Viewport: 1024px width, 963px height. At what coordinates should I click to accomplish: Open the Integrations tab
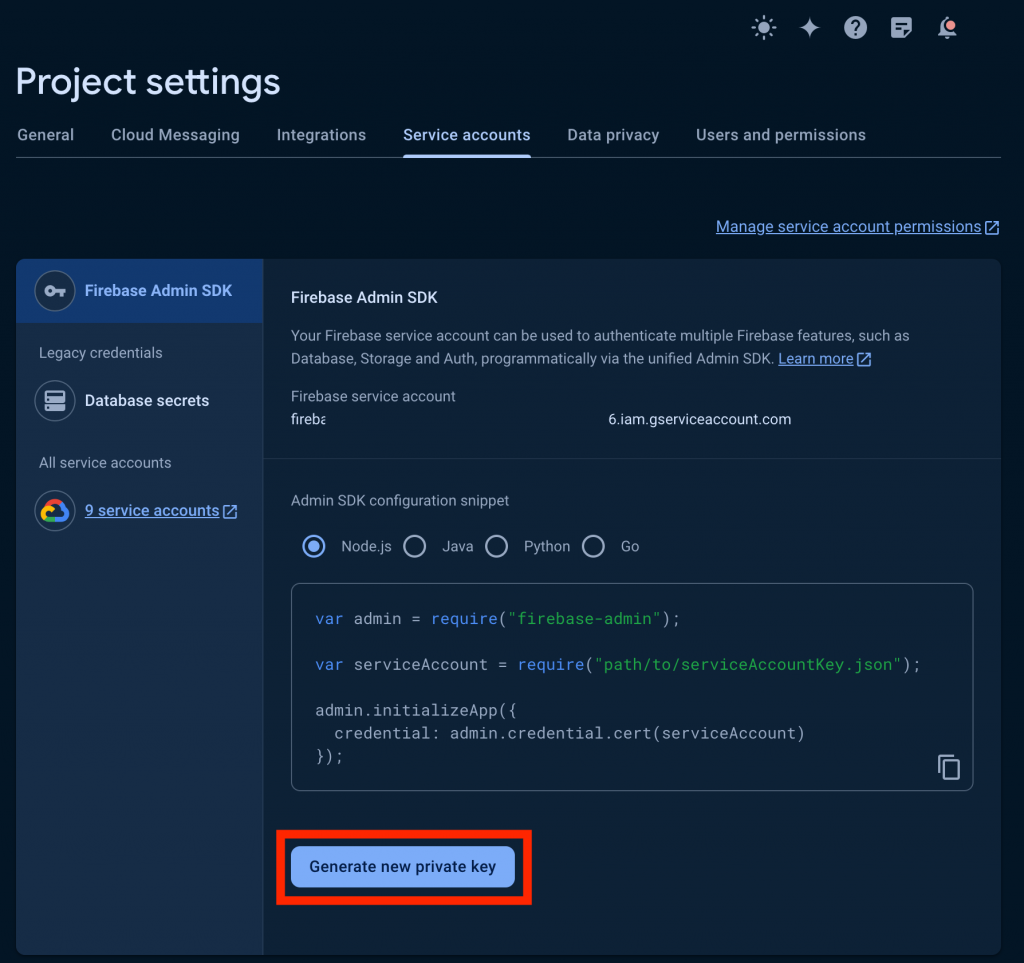(x=321, y=135)
